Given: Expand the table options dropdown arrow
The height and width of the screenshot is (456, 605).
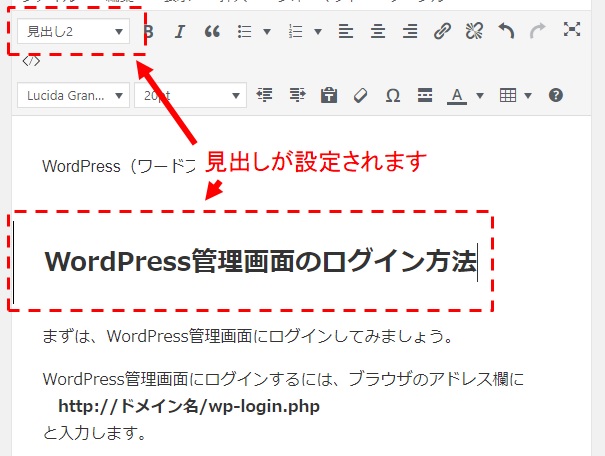Looking at the screenshot, I should (528, 95).
